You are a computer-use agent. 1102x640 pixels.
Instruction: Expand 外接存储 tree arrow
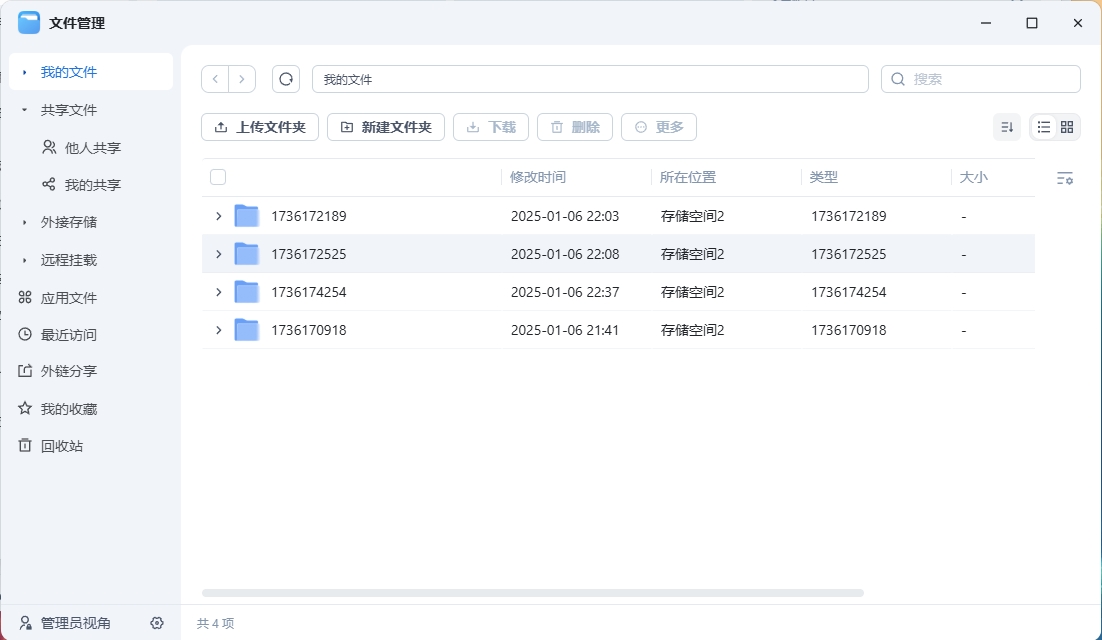[25, 222]
